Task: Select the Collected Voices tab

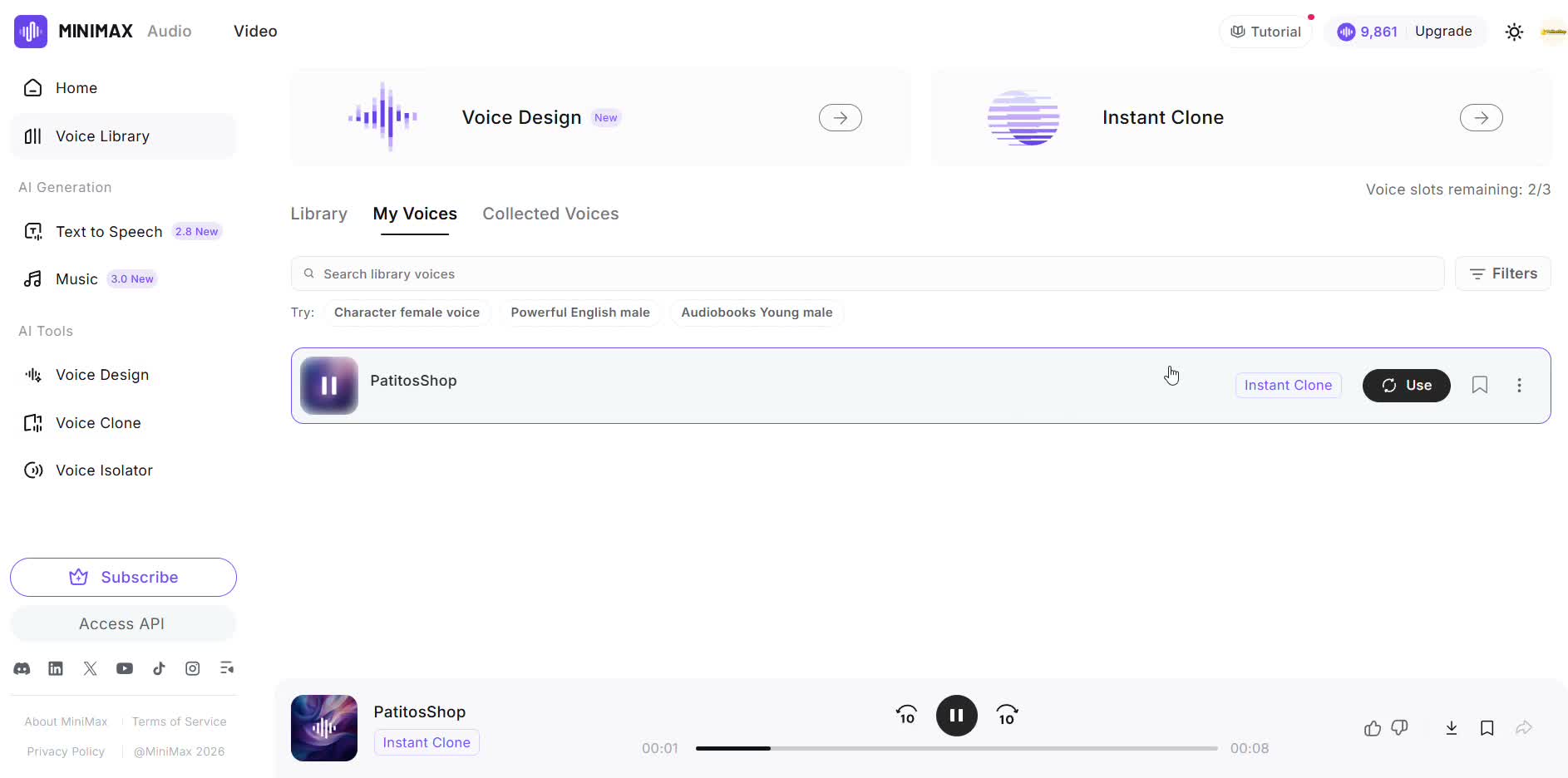Action: [550, 214]
